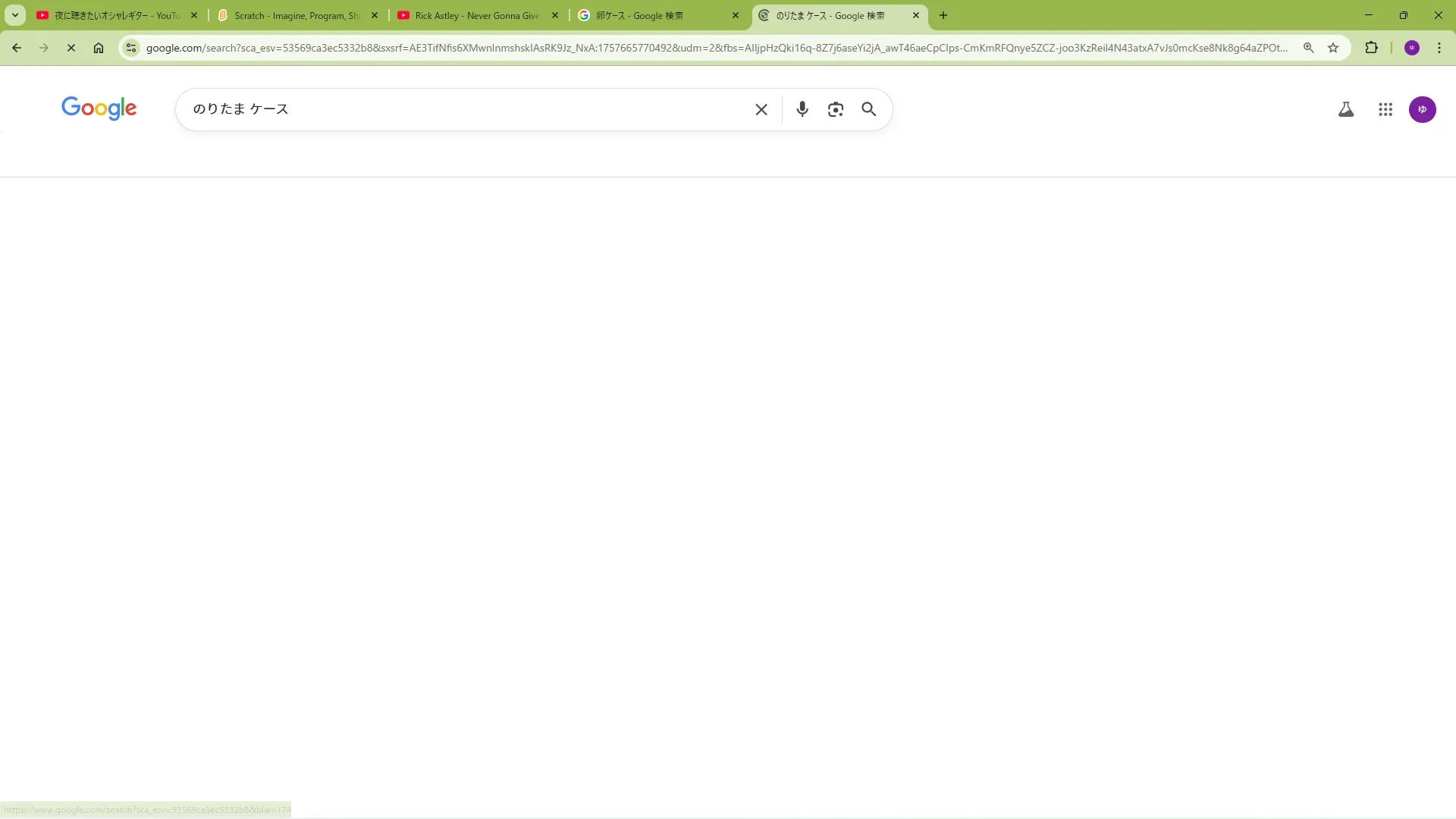Click the zoom magnifier in address bar

click(x=1308, y=48)
